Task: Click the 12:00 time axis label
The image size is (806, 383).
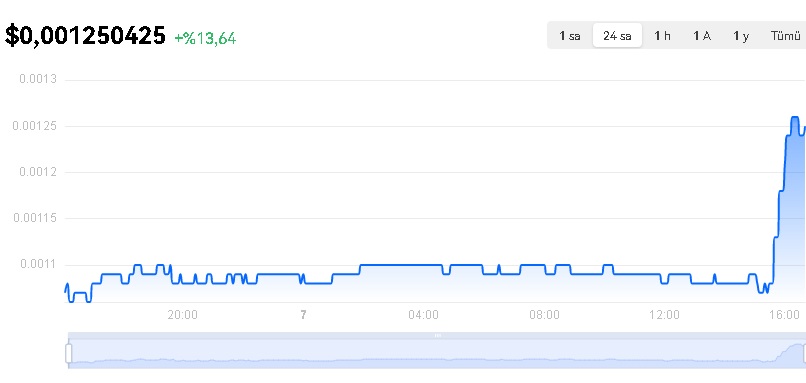Action: point(665,315)
